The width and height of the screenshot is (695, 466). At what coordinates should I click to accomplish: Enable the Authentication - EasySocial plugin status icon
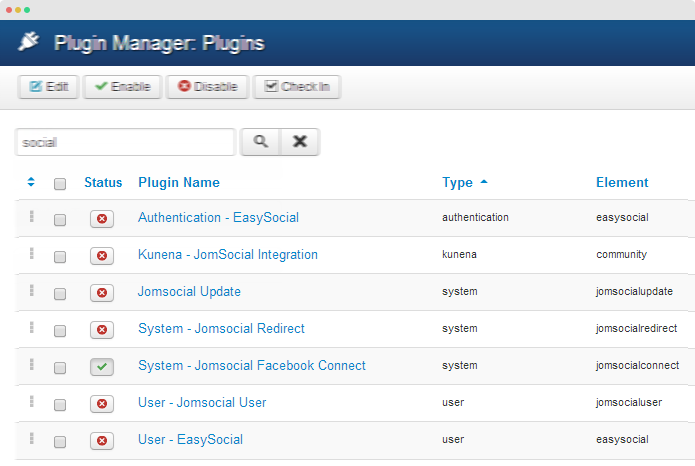(x=102, y=219)
